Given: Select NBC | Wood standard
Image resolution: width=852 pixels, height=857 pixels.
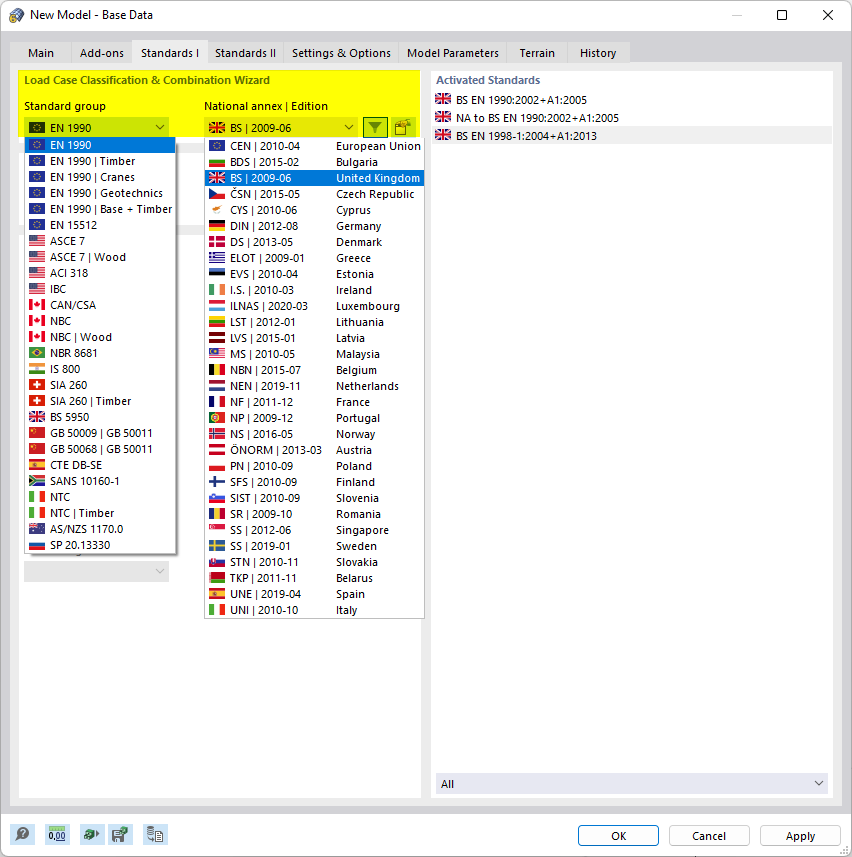Looking at the screenshot, I should tap(101, 337).
